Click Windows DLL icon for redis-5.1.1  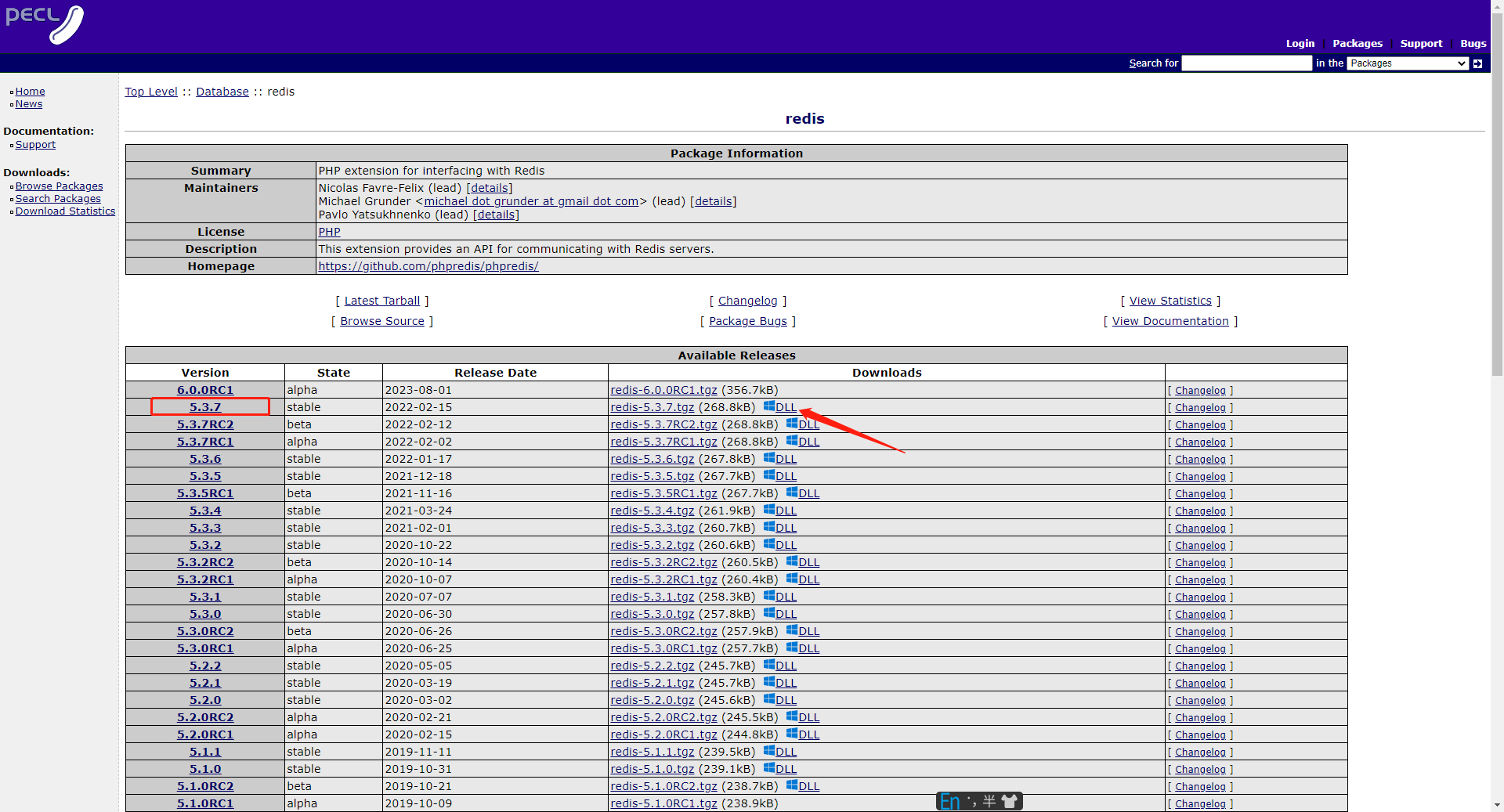[x=769, y=751]
